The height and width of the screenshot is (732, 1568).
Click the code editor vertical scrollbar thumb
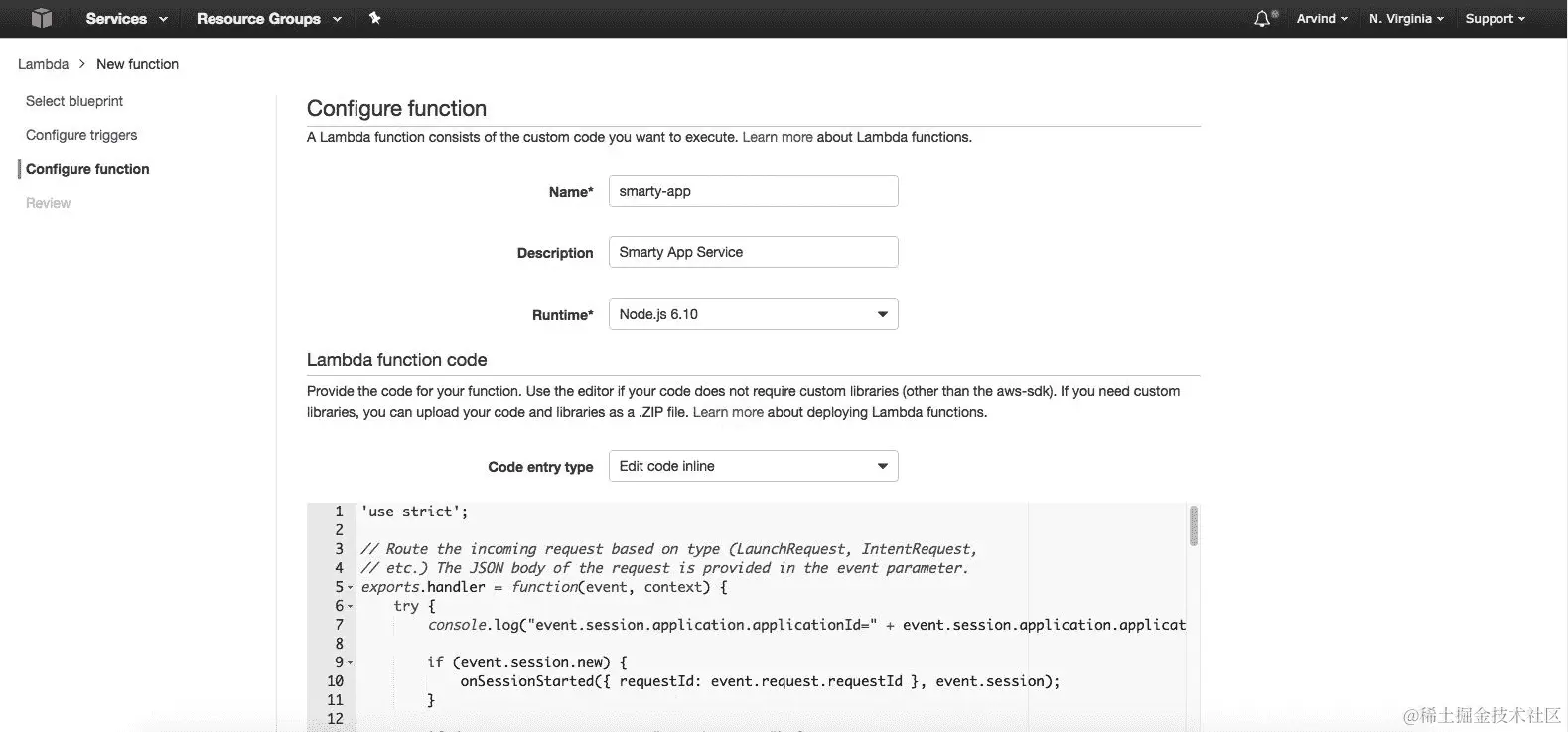(x=1193, y=525)
